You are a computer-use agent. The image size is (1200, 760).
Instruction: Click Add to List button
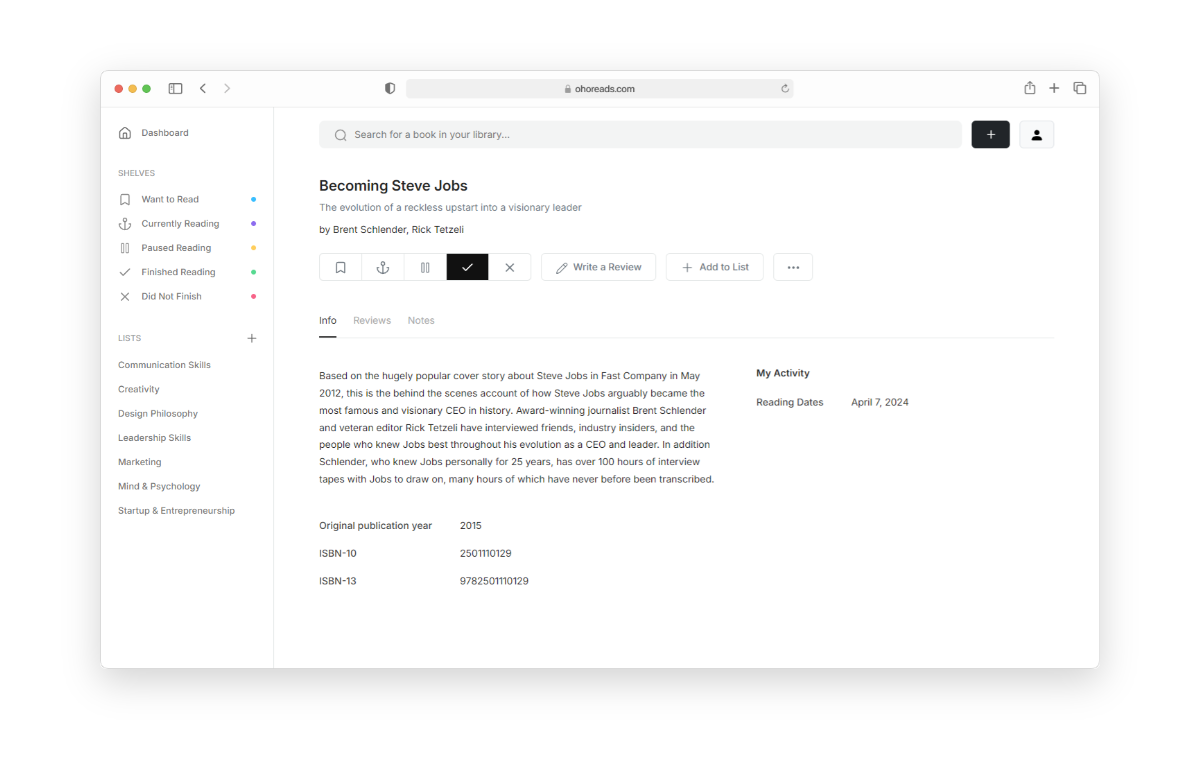(715, 267)
